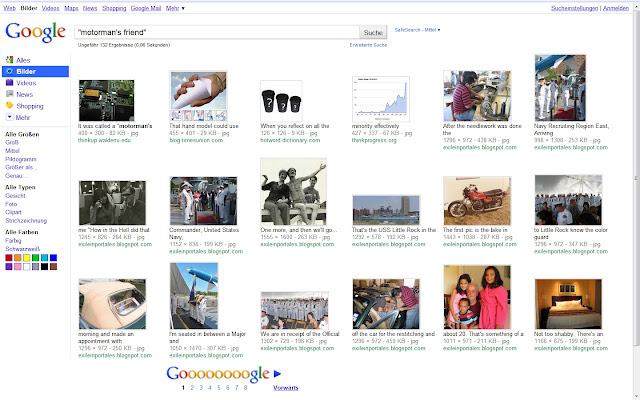The image size is (640, 400).
Task: Pick the yellow color swatch filter
Action: click(27, 258)
